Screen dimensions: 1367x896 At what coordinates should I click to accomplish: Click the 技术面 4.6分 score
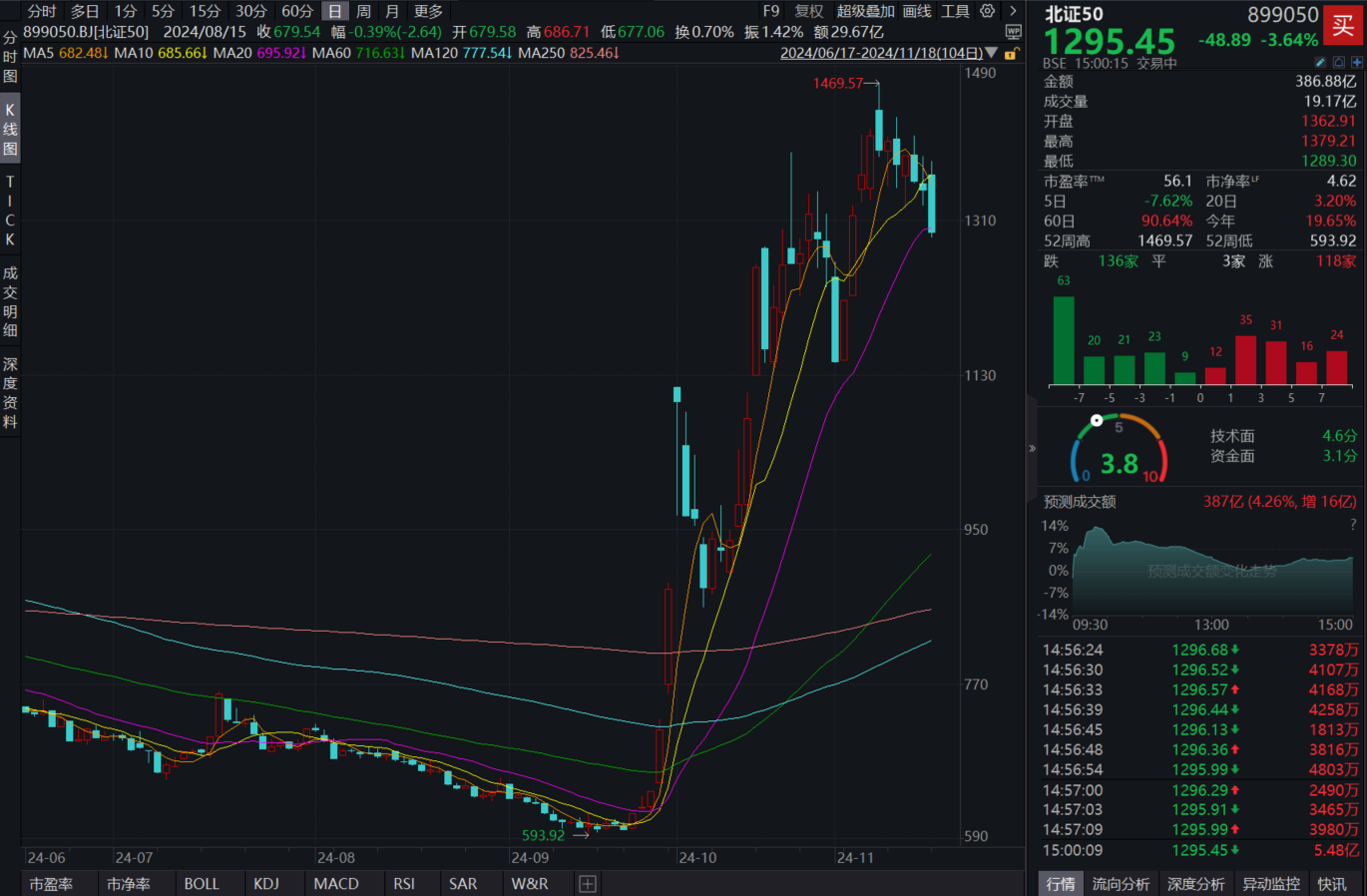(x=1283, y=436)
